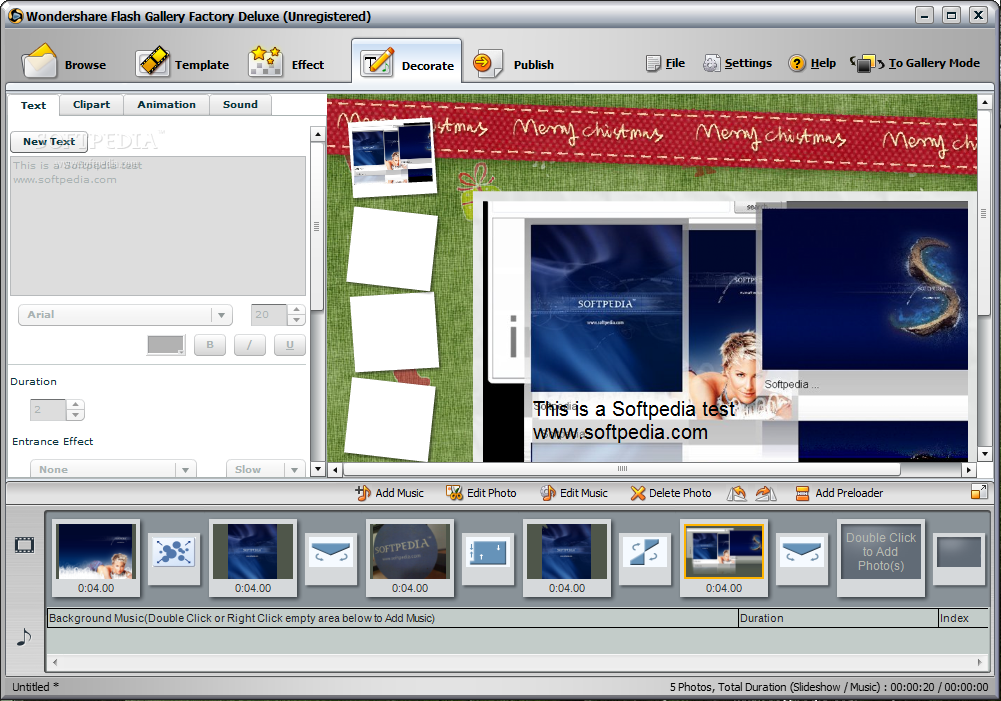This screenshot has height=701, width=1001.
Task: Open the Template step
Action: (182, 63)
